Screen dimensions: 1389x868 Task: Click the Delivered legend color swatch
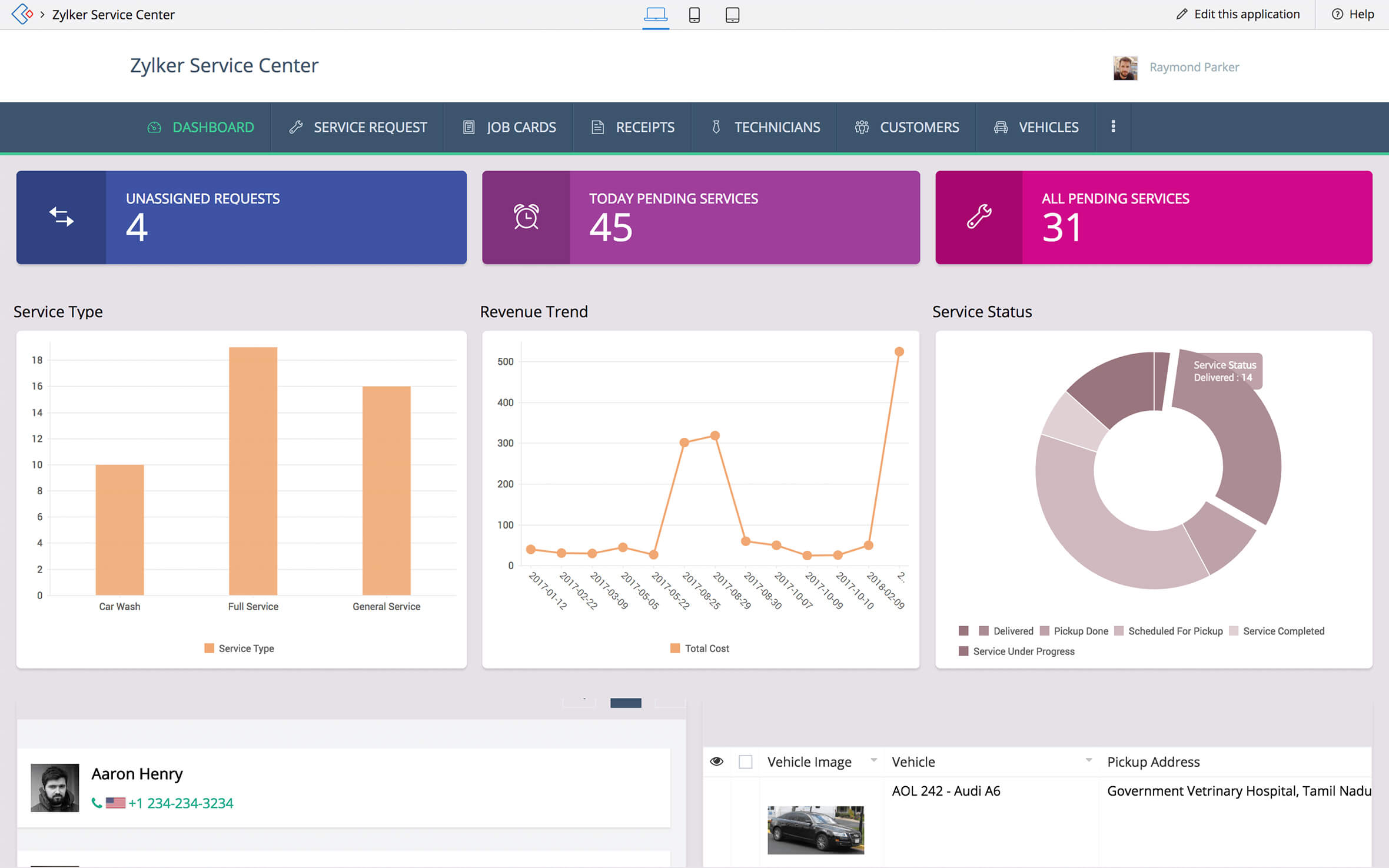(x=983, y=631)
